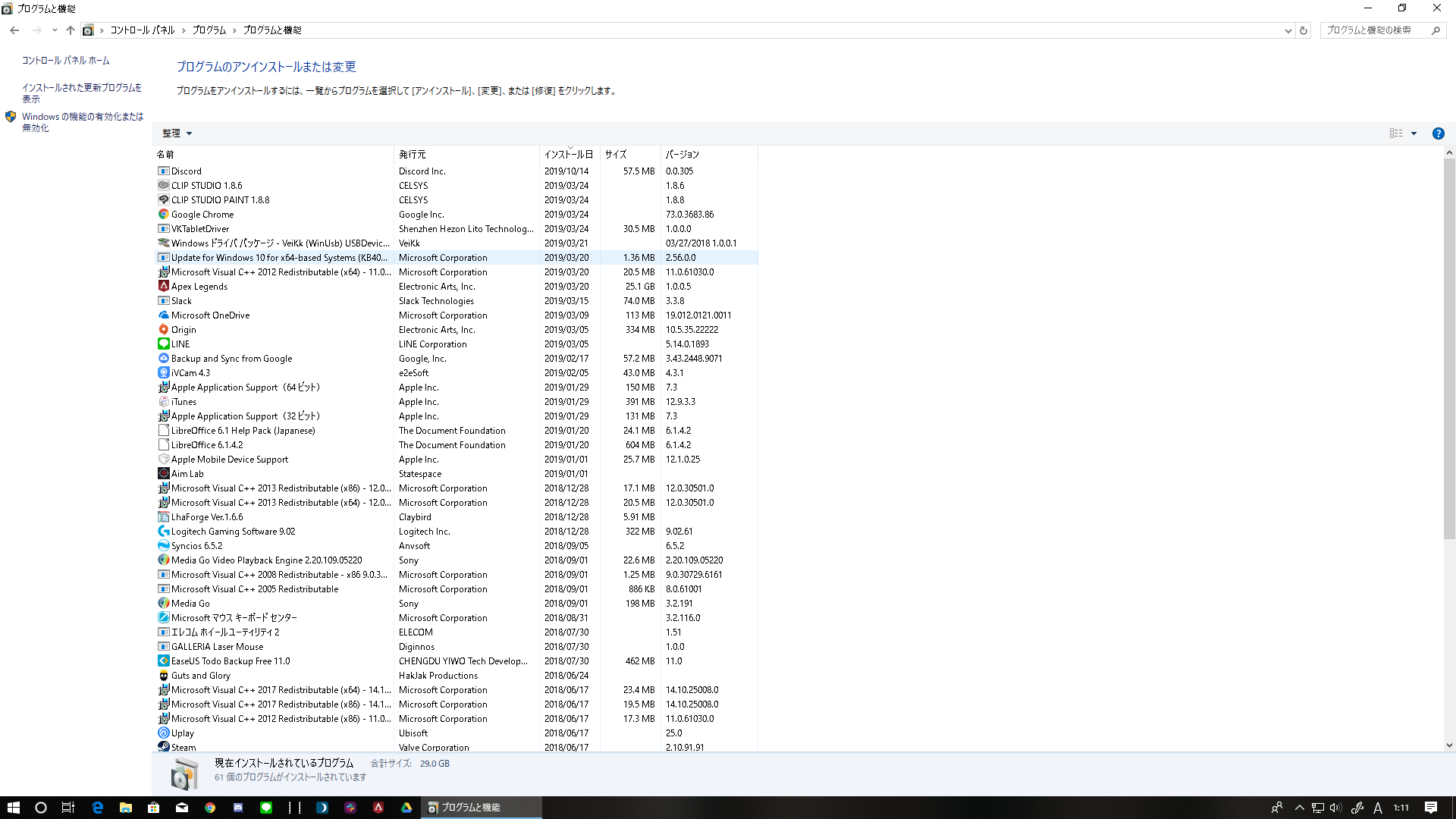Select Media Go Video Playback Engine 2.20.109.05220 entry

[456, 560]
